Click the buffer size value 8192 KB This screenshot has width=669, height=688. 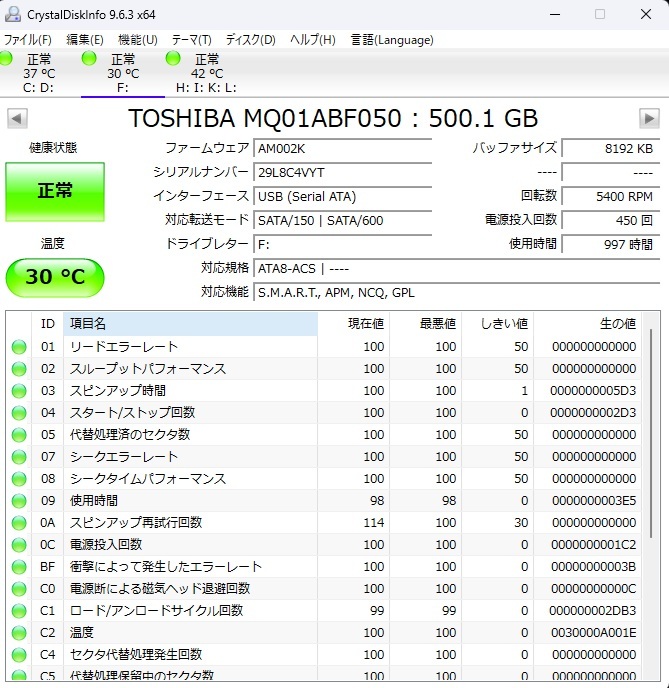tap(611, 148)
